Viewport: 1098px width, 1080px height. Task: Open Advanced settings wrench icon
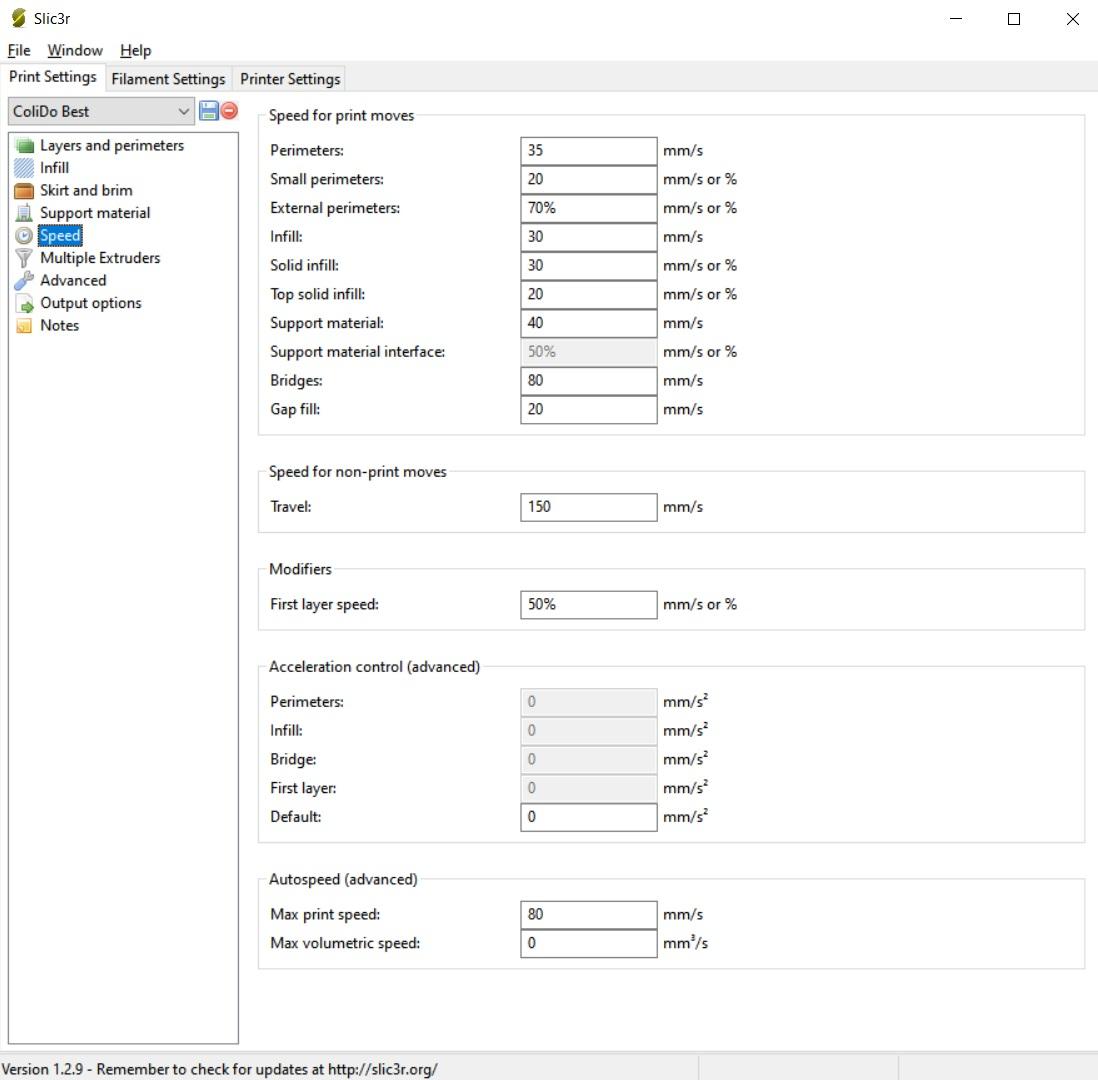(24, 281)
